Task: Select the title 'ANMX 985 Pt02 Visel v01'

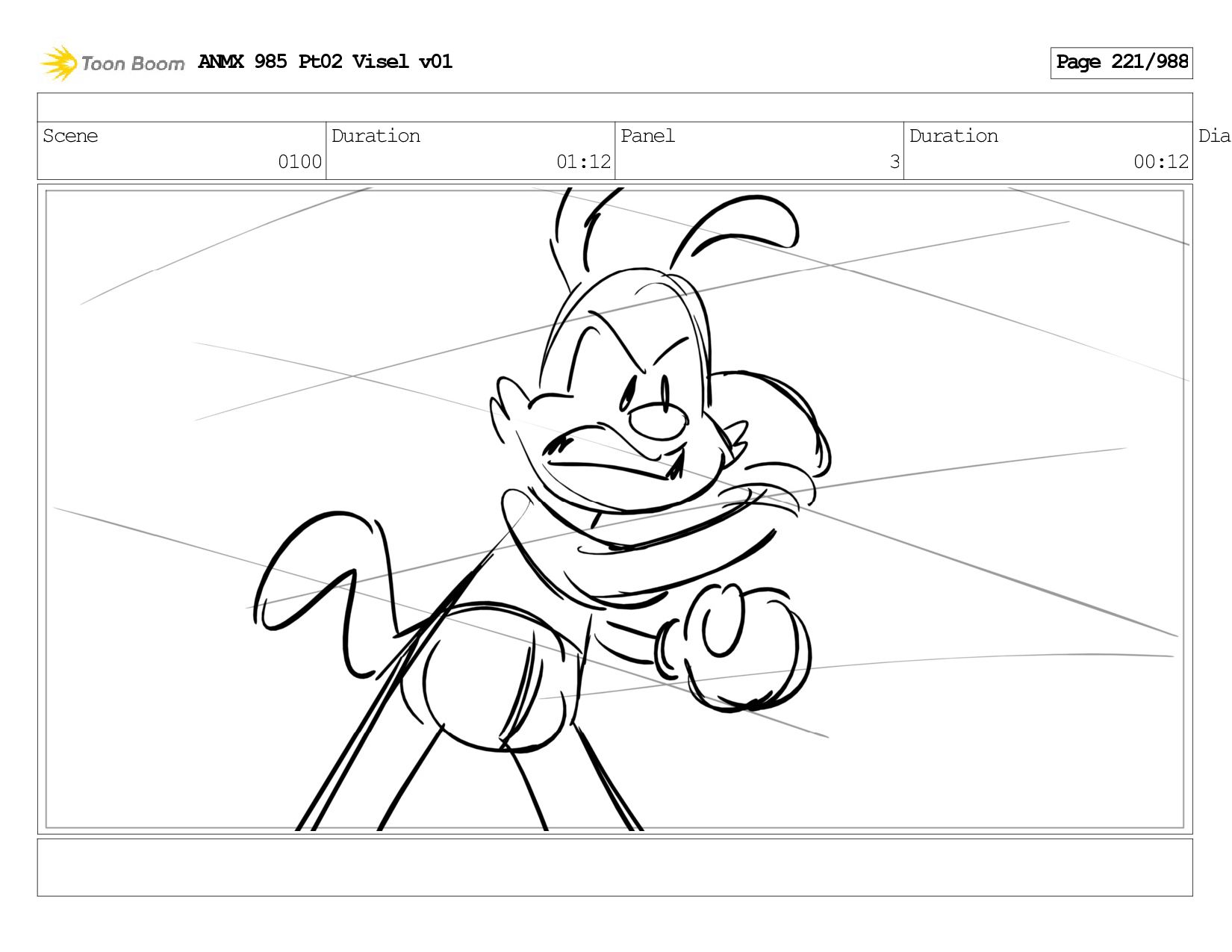Action: (x=326, y=62)
